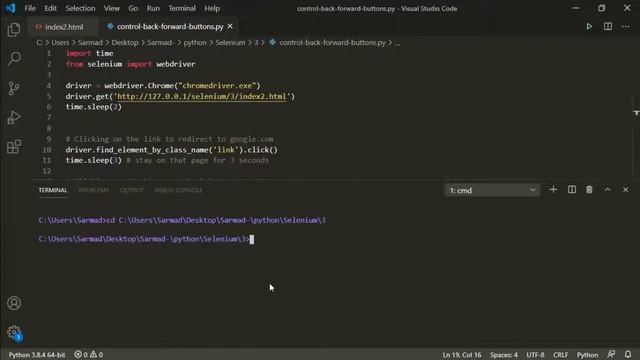Click 'Selenium' breadcrumb segment
The height and width of the screenshot is (360, 640).
(x=230, y=42)
